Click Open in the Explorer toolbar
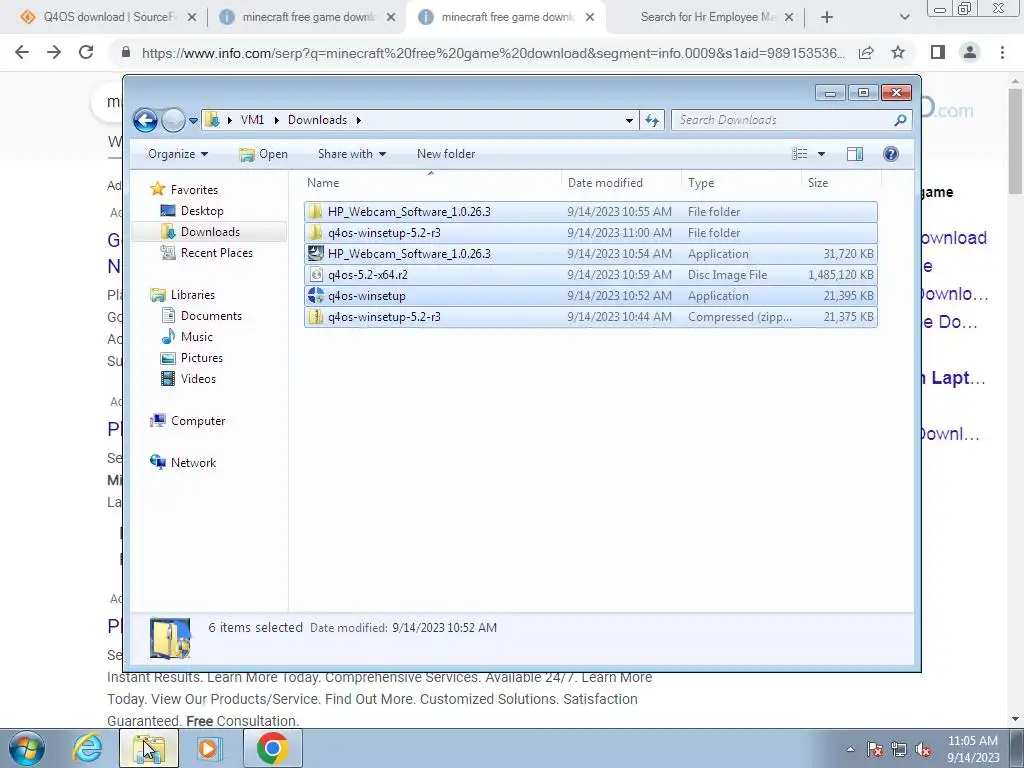 263,154
